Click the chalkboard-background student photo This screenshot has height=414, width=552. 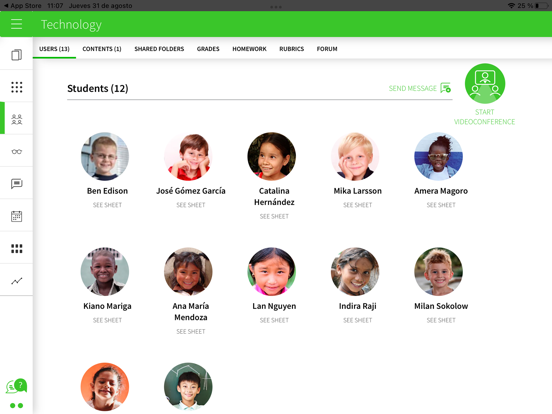pyautogui.click(x=188, y=387)
